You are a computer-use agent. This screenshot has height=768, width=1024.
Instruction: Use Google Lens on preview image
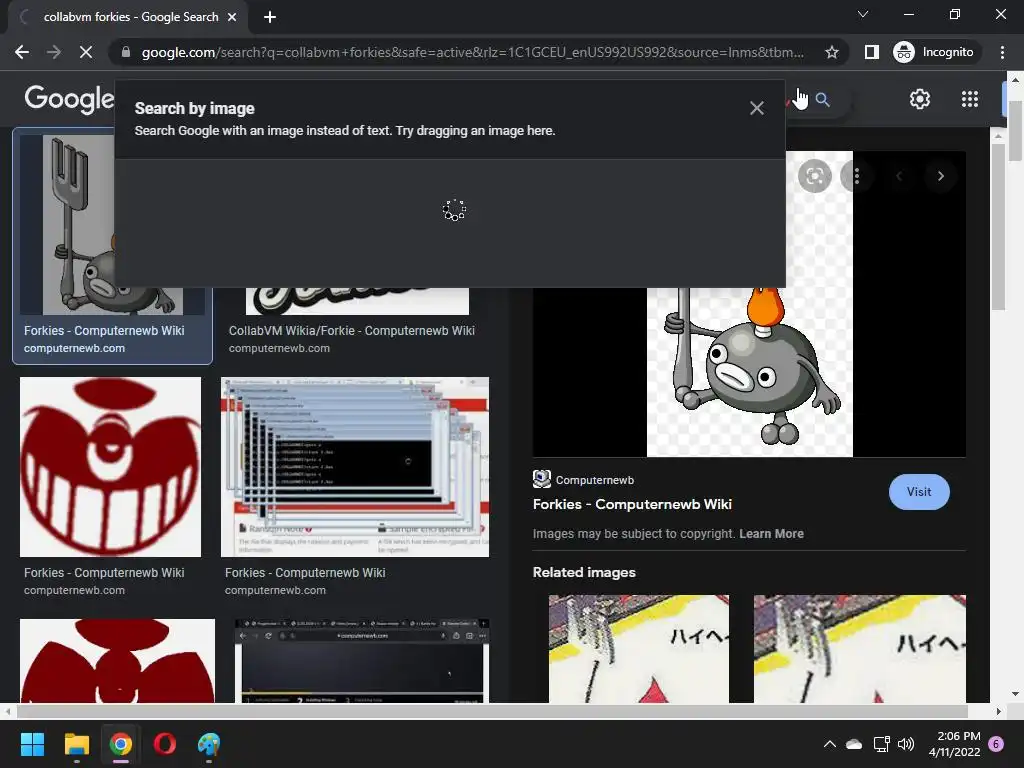[814, 176]
